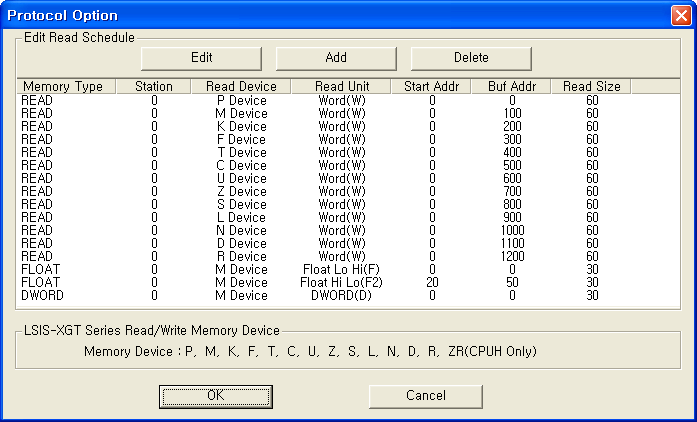Screen dimensions: 697x422
Task: Click the Read Unit column header
Action: point(341,86)
